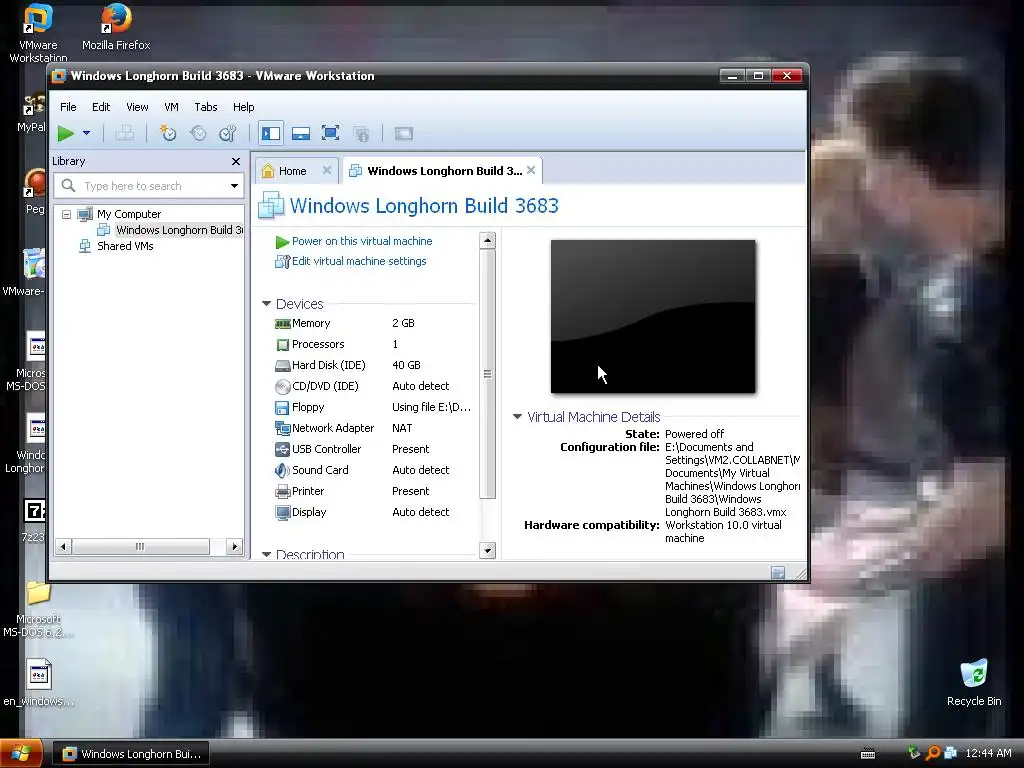The width and height of the screenshot is (1024, 768).
Task: Click the Windows Longhorn Bui... taskbar button
Action: [131, 754]
